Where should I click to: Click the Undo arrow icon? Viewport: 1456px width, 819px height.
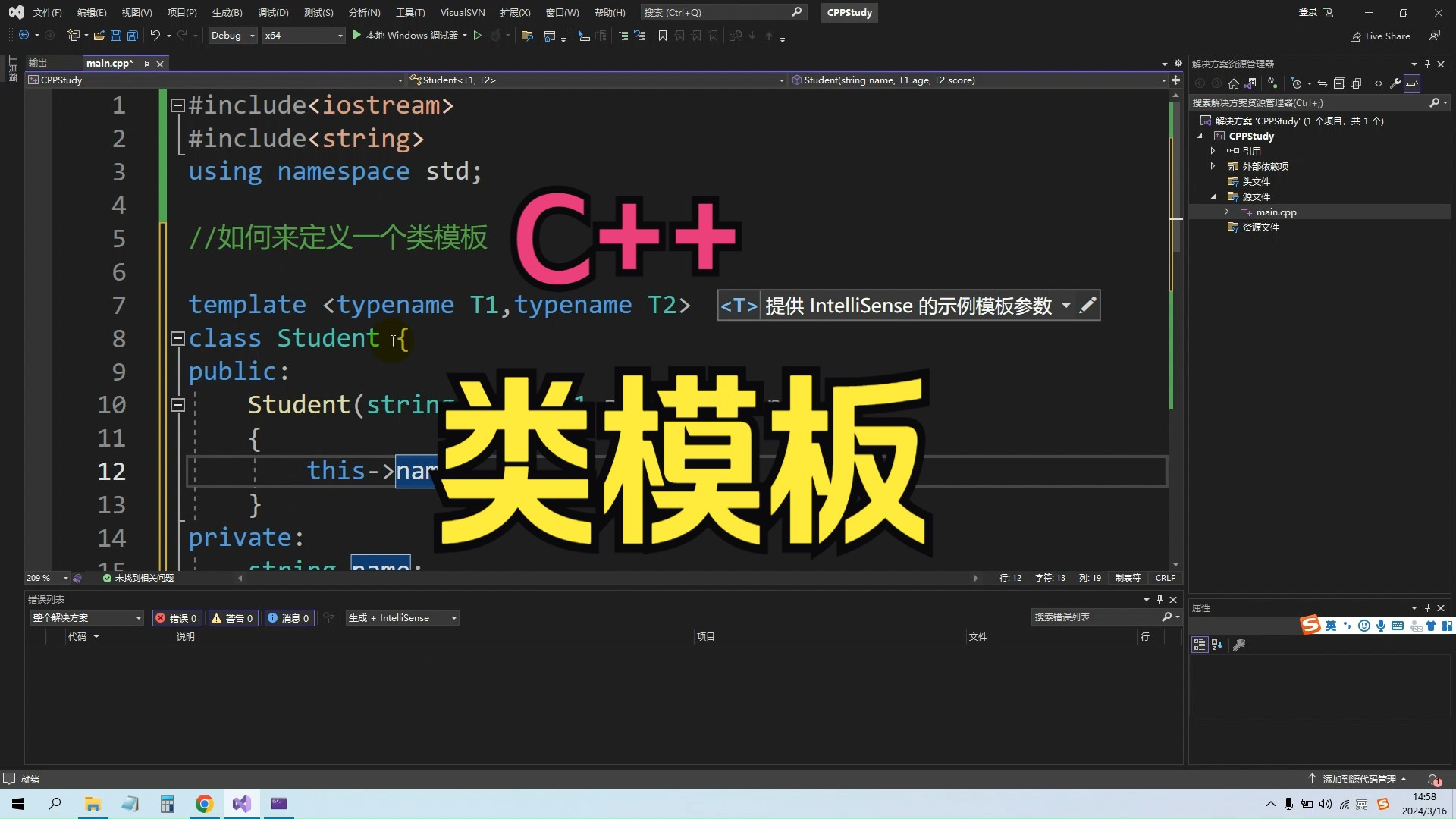click(155, 36)
